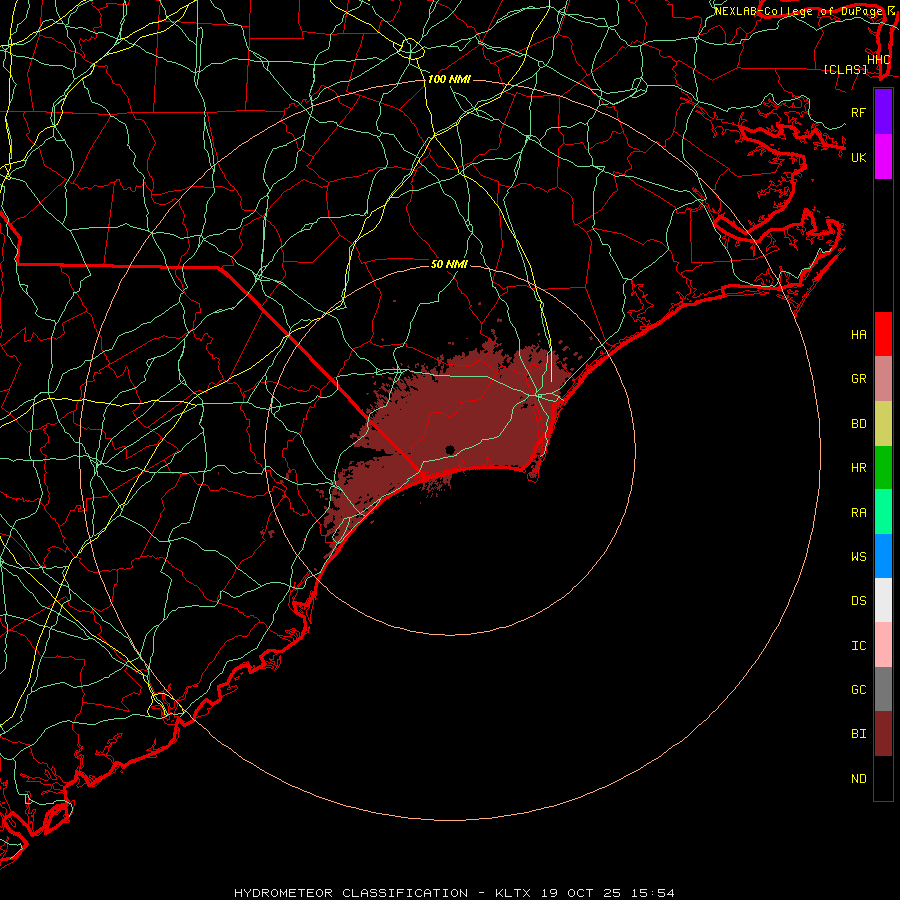
Task: Click the '[CLAS]' units label
Action: 845,70
